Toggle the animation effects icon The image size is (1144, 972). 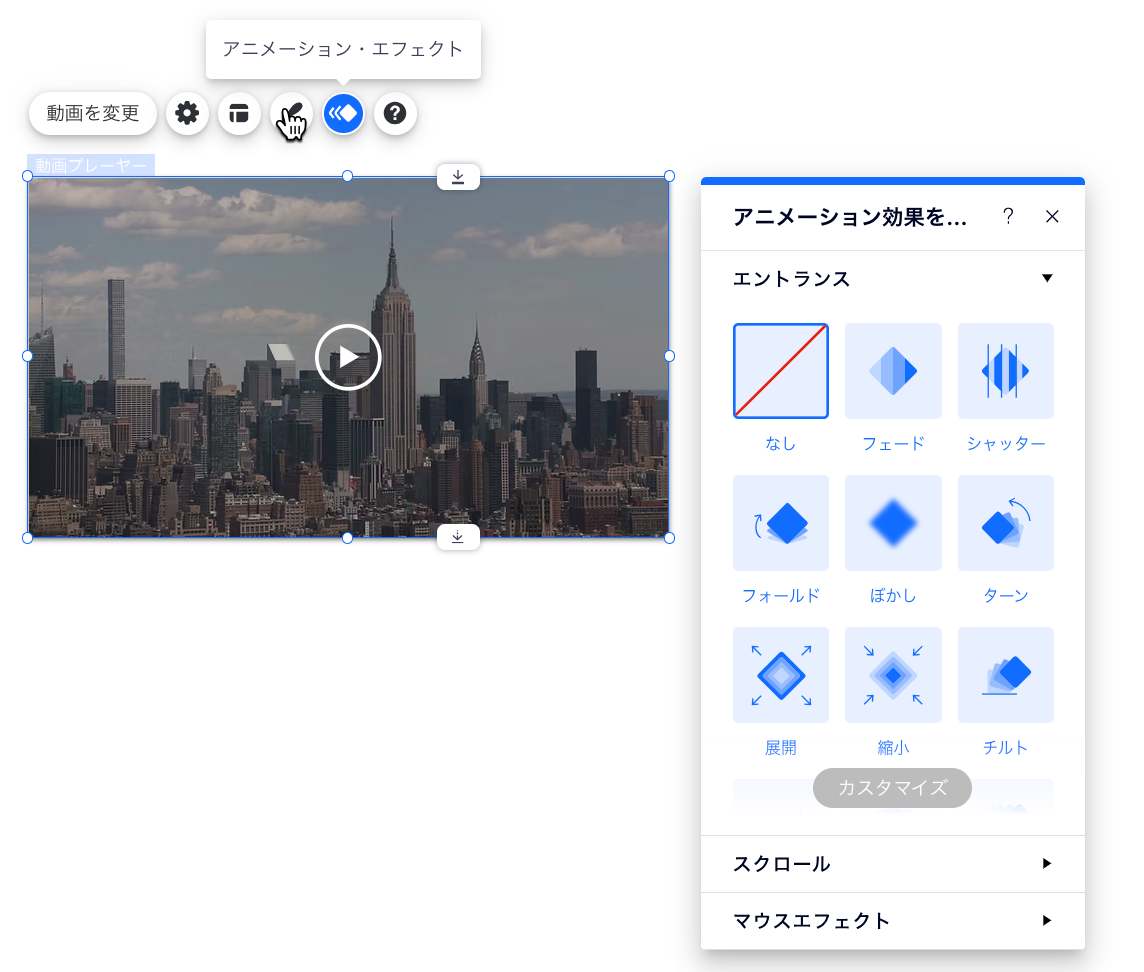pyautogui.click(x=343, y=113)
